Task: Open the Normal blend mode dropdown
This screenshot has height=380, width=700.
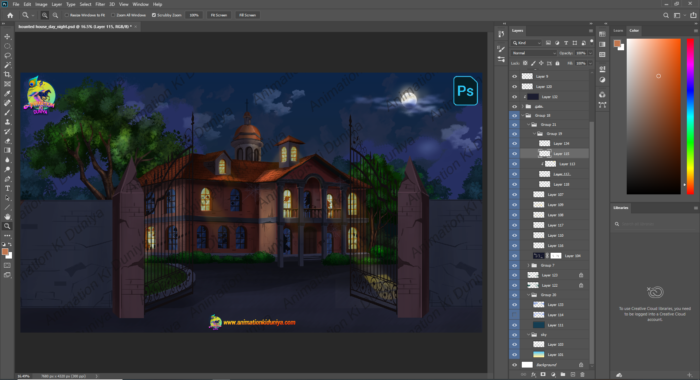Action: (534, 53)
